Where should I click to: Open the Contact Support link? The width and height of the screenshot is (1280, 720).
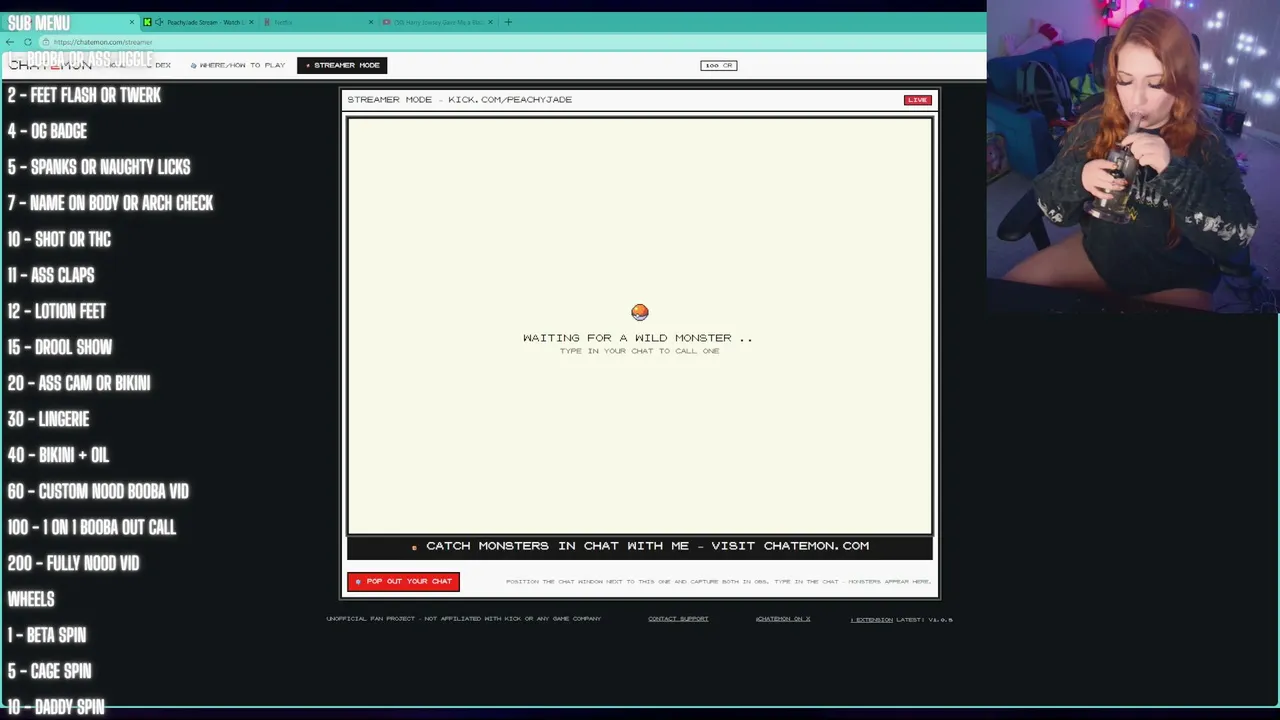[678, 619]
